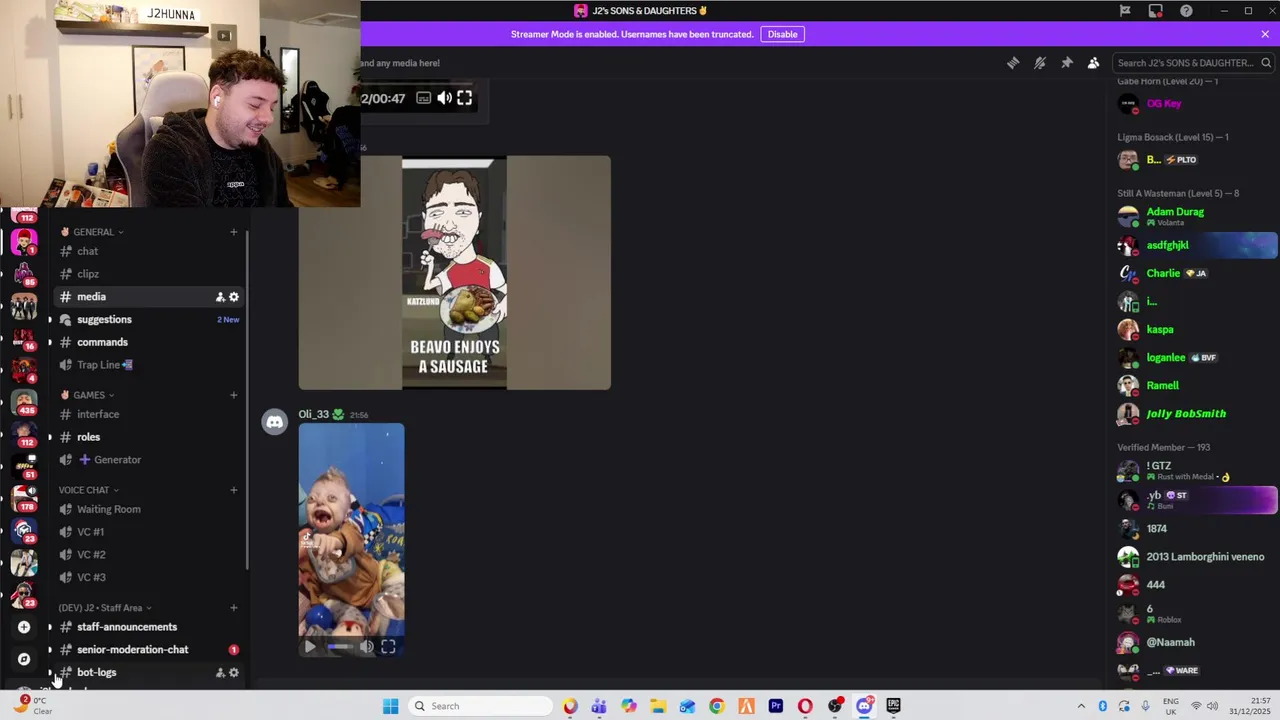
Task: Open Windows Start menu
Action: 391,706
